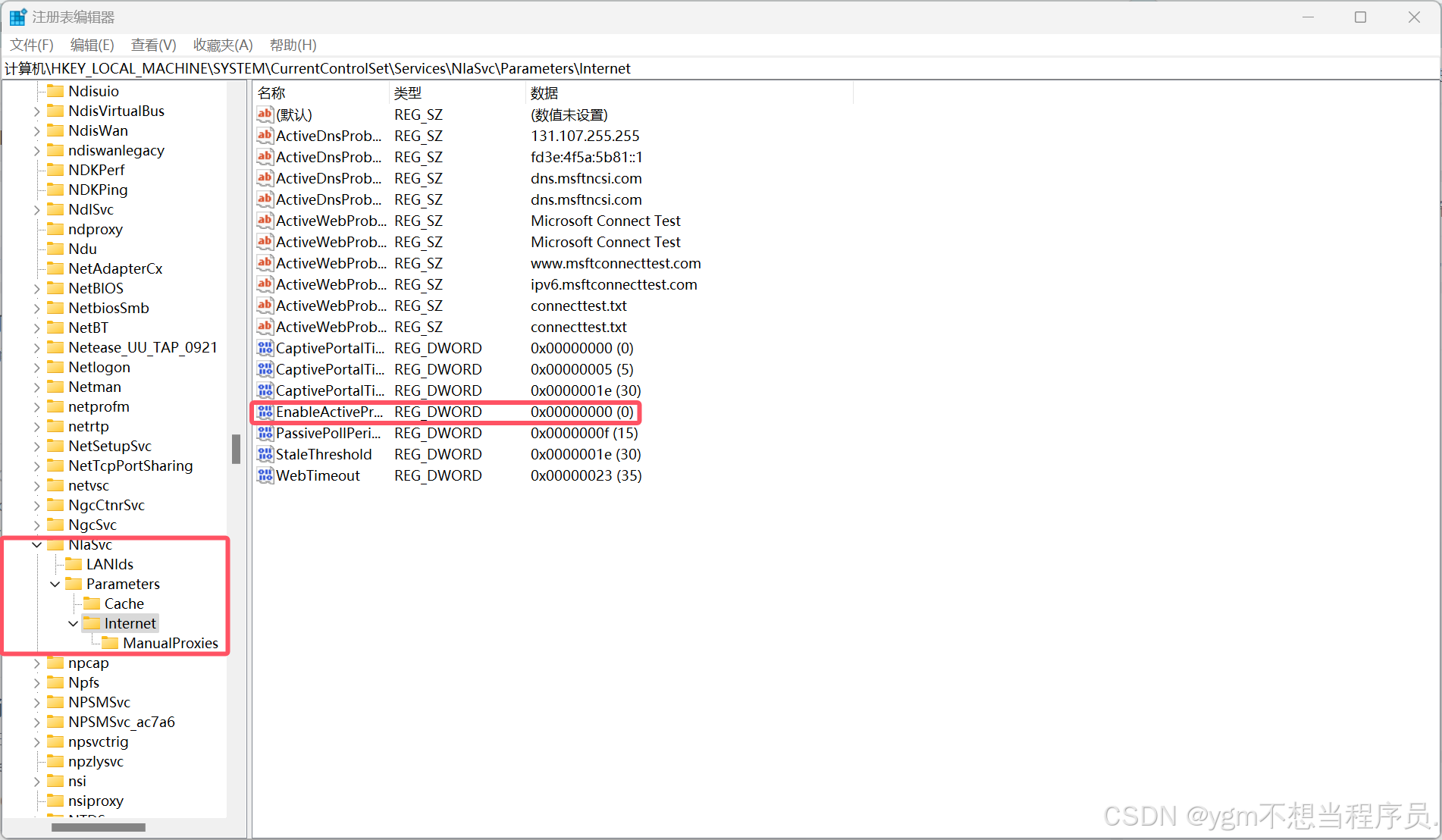Click the folder icon of ManualProxies key
The height and width of the screenshot is (840, 1442).
point(110,643)
